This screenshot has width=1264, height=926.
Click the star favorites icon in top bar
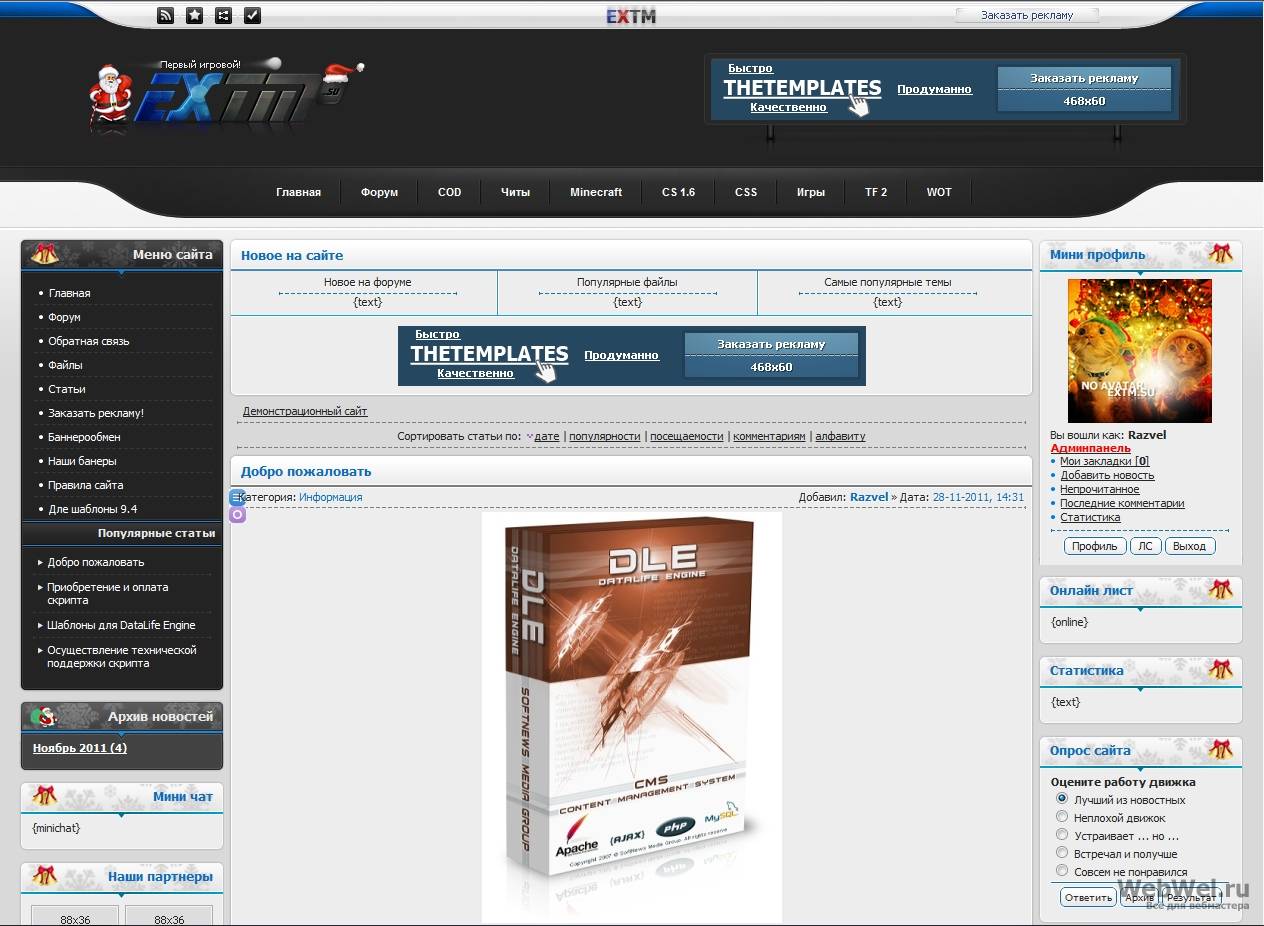pos(194,15)
